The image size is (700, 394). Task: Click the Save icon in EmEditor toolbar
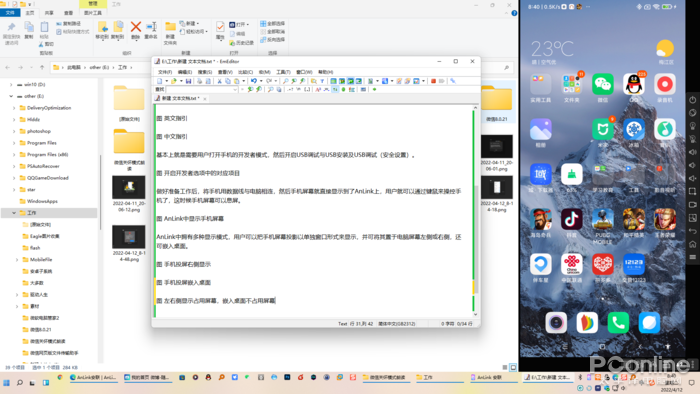coord(189,81)
